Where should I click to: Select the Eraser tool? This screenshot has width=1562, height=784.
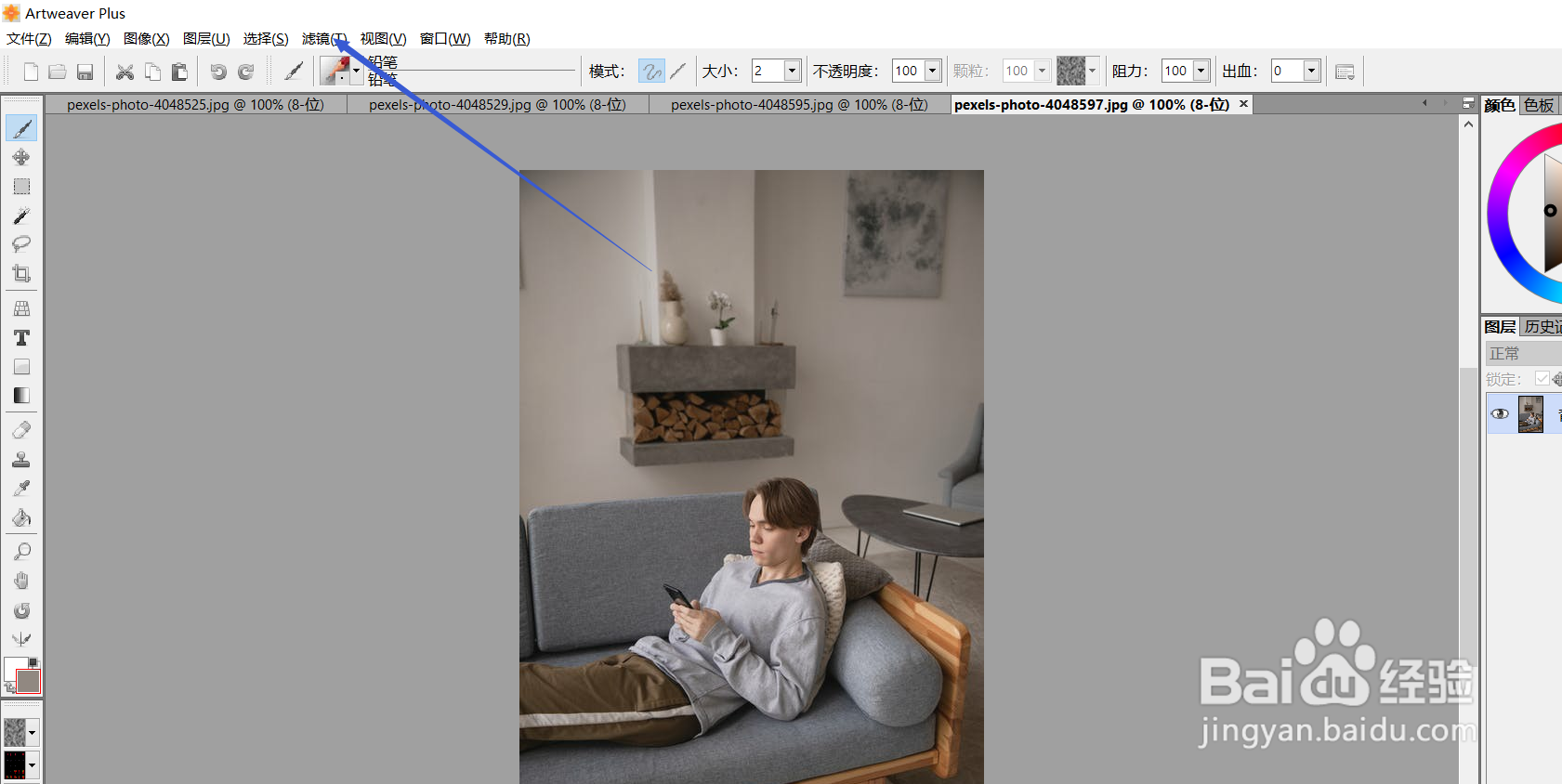21,430
